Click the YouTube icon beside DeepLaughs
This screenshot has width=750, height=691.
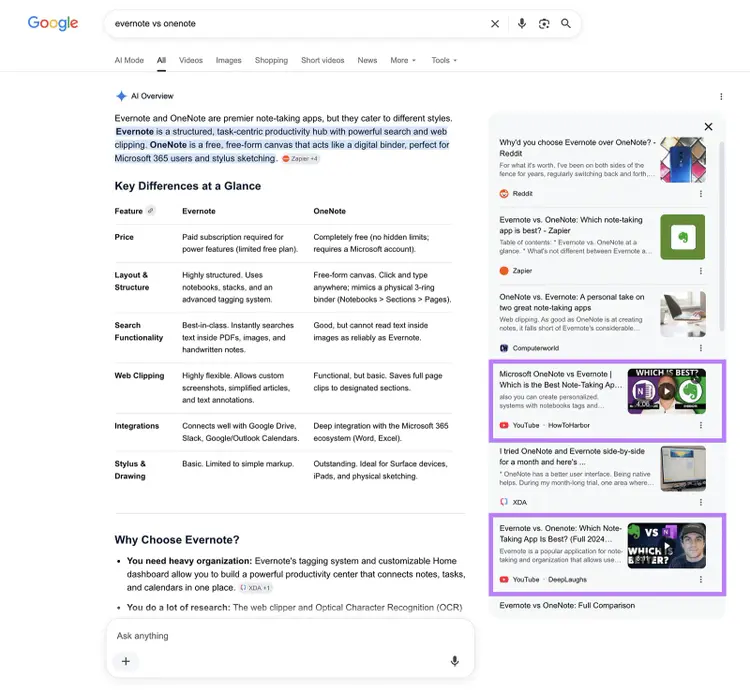tap(504, 580)
